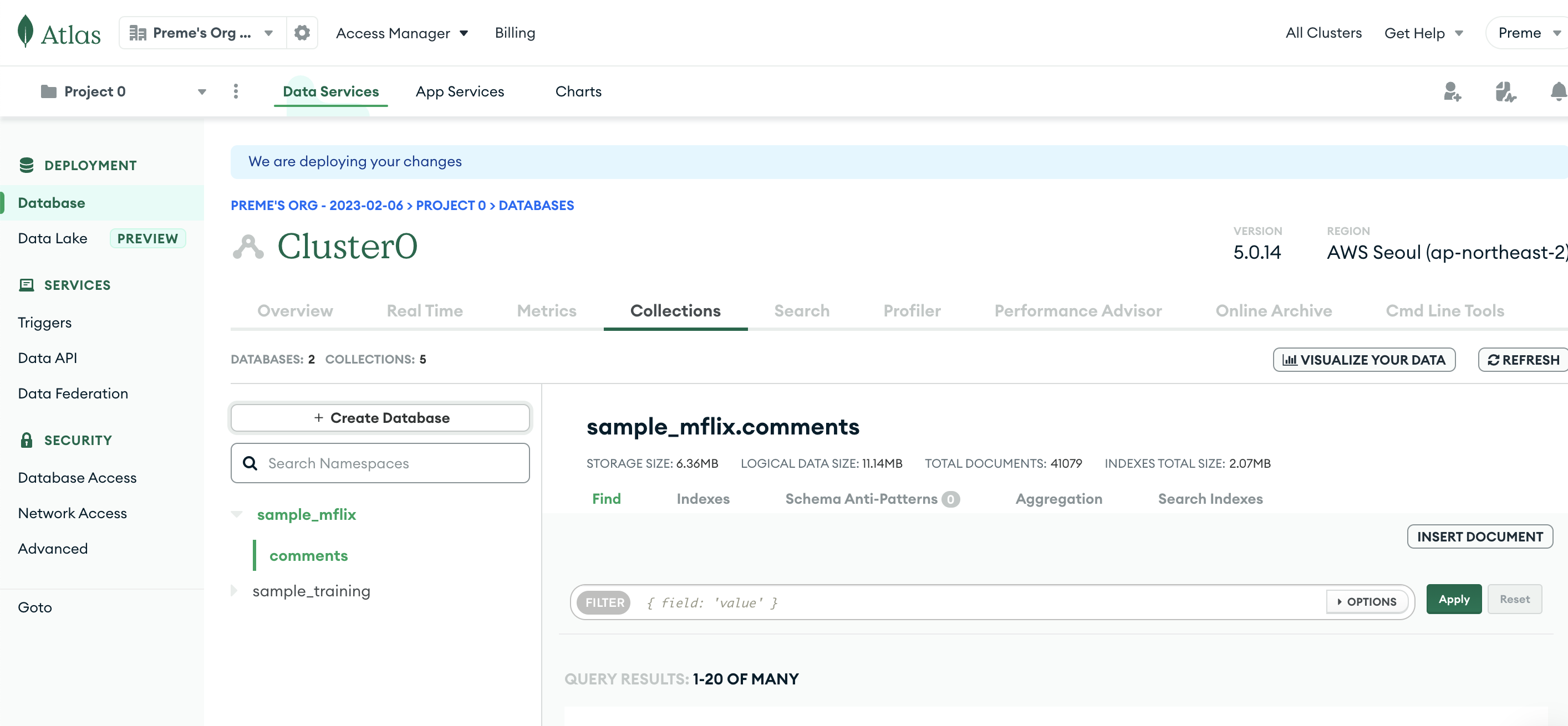Open Data Lake in the sidebar
1568x726 pixels.
pyautogui.click(x=52, y=238)
